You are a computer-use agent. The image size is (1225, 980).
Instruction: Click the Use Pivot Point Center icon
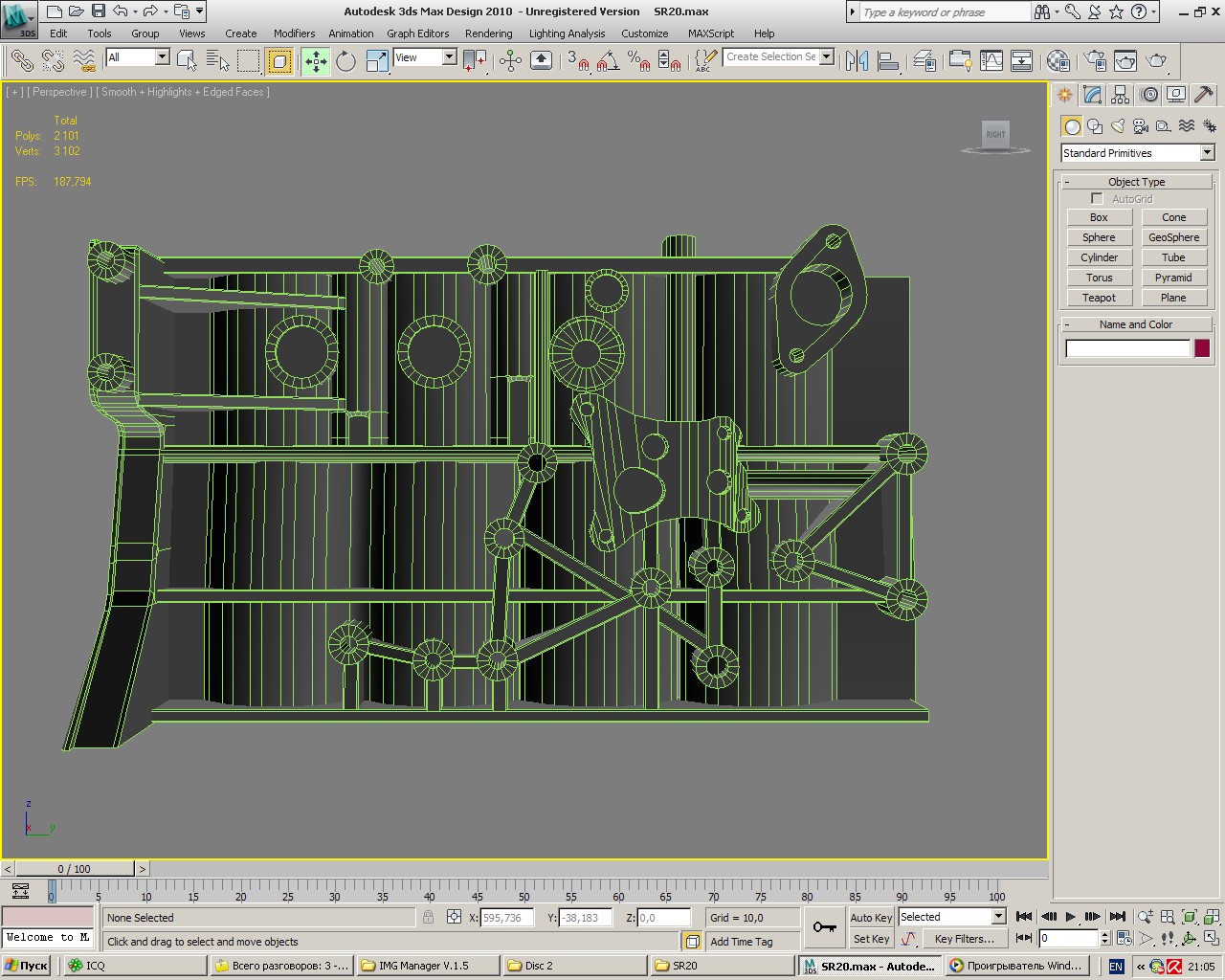tap(475, 61)
